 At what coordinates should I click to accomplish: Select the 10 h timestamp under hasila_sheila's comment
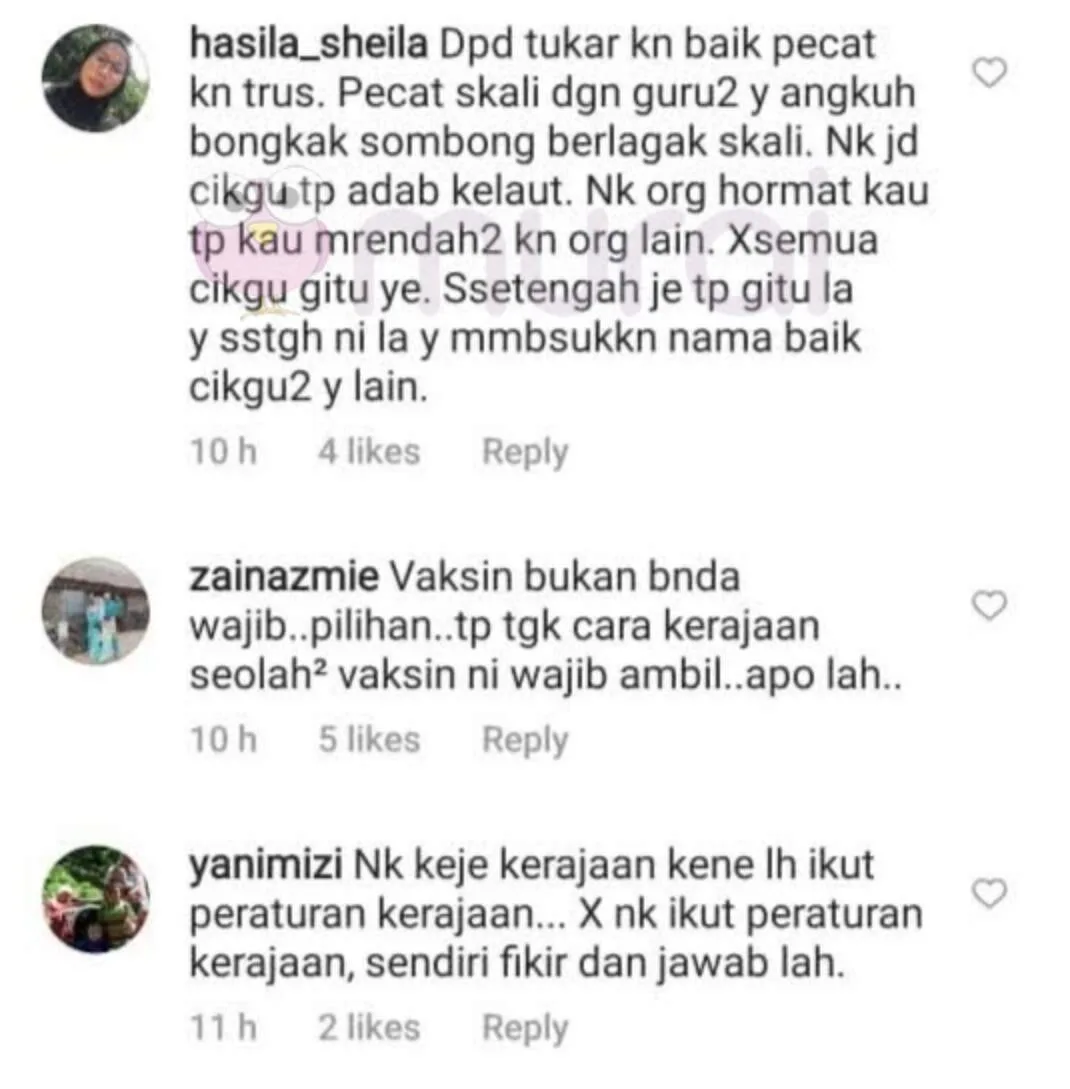[224, 451]
